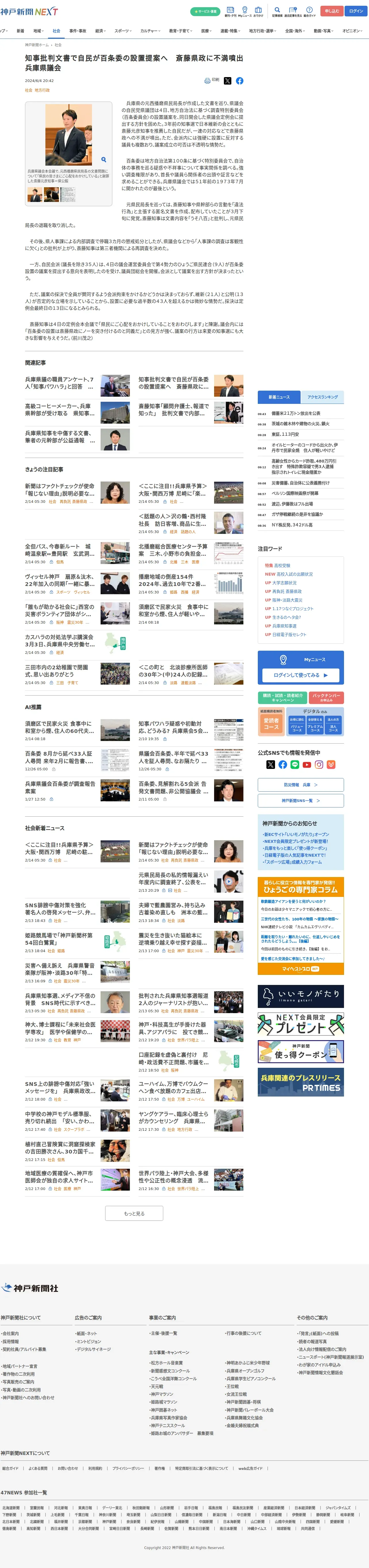This screenshot has height=1568, width=369.
Task: Open いいモノがたり banner
Action: coord(301,996)
